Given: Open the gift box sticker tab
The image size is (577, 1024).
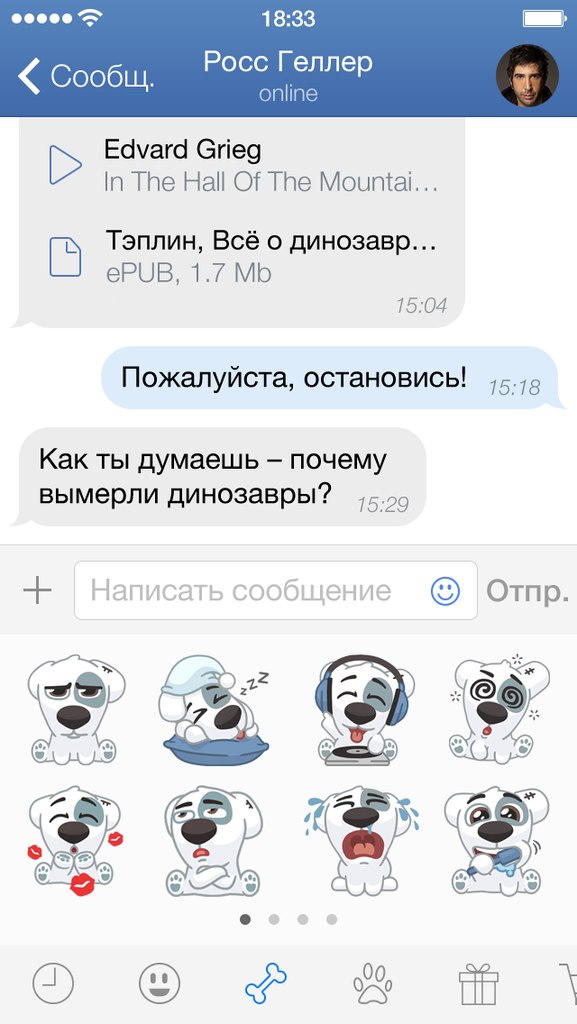Looking at the screenshot, I should pos(478,984).
